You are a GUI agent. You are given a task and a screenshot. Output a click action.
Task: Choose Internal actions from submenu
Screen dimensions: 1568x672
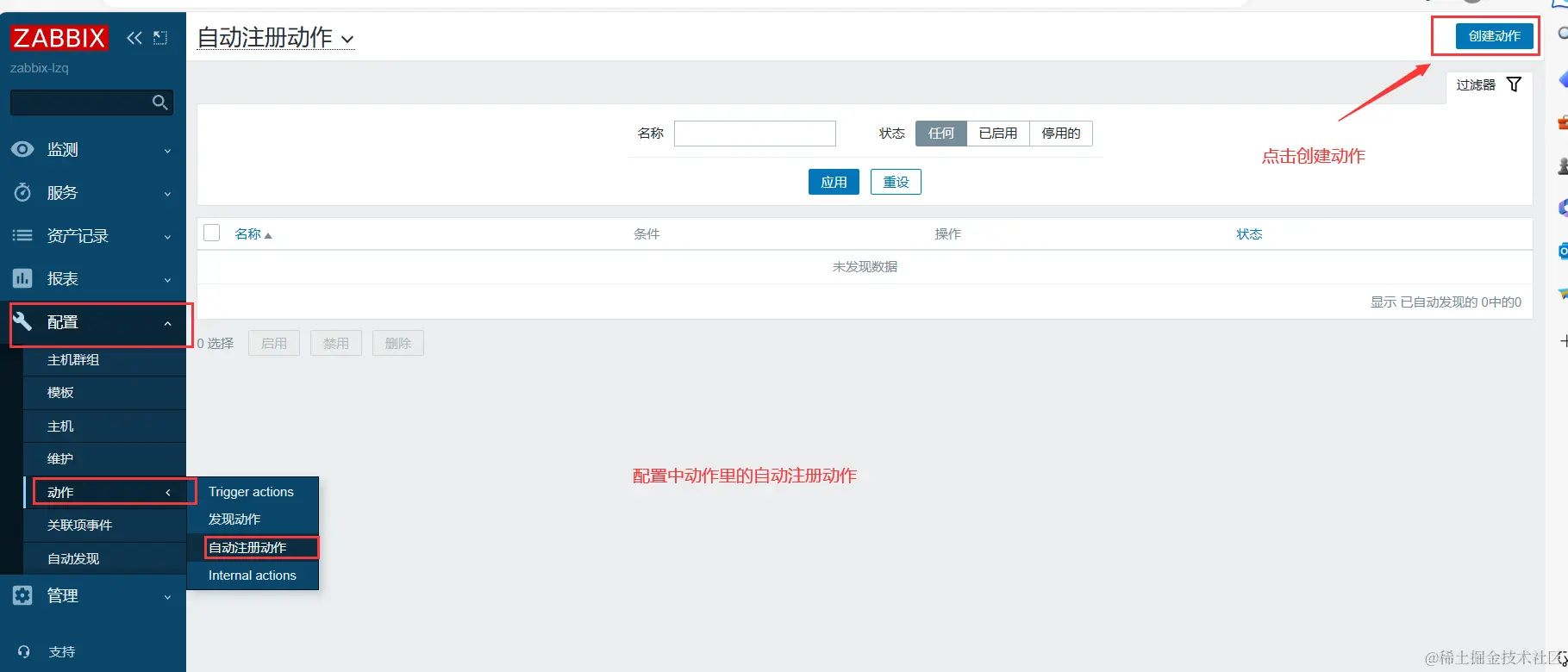pyautogui.click(x=253, y=575)
